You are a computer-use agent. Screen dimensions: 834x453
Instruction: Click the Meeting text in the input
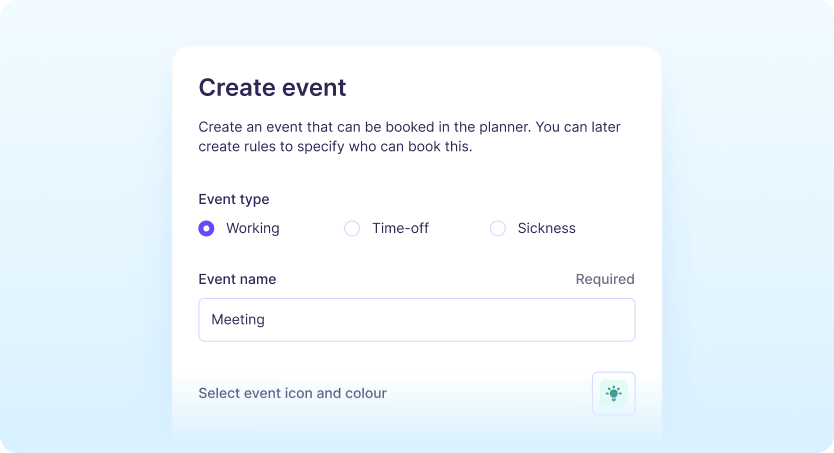click(x=238, y=320)
